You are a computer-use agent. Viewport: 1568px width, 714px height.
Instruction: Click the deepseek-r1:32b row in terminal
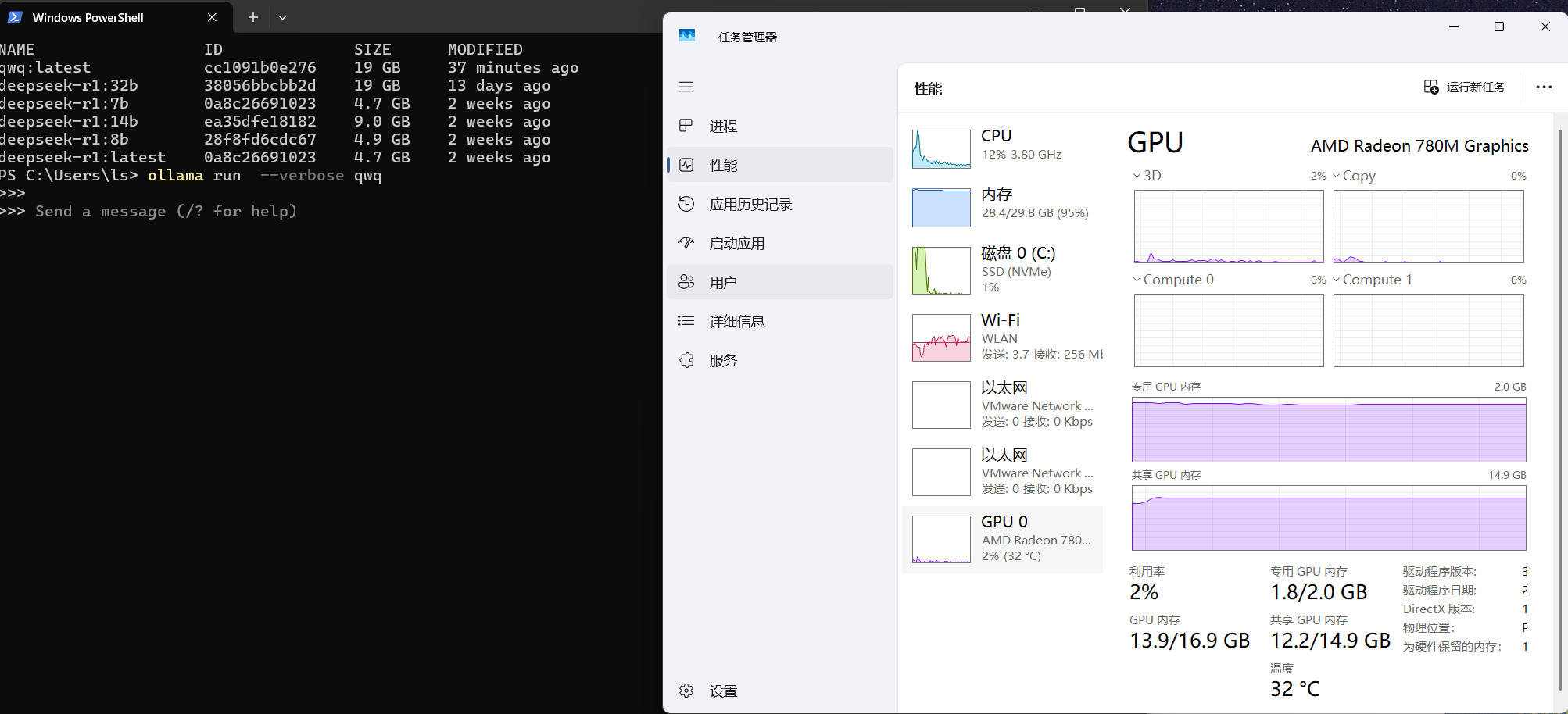coord(275,85)
